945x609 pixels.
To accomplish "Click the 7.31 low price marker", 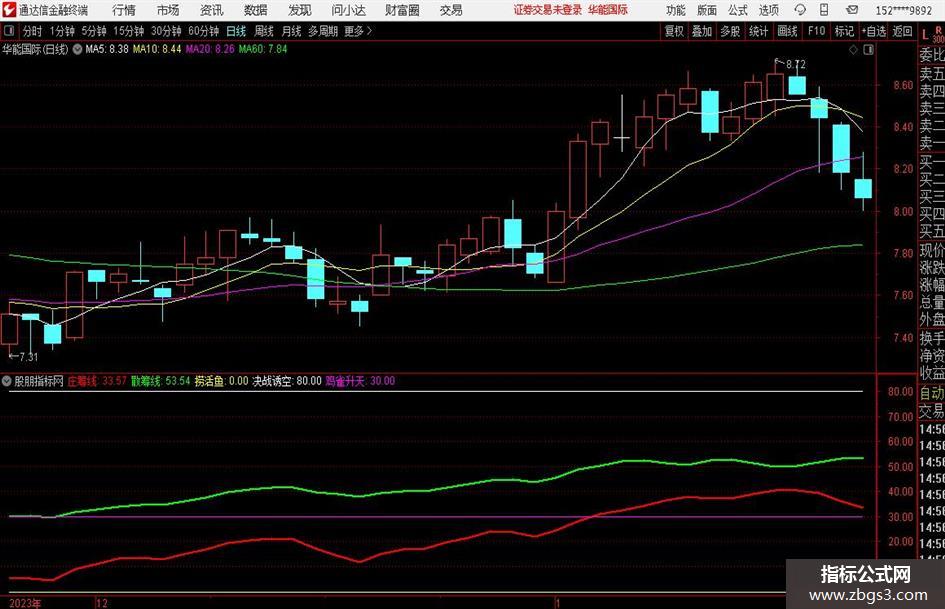I will coord(28,357).
